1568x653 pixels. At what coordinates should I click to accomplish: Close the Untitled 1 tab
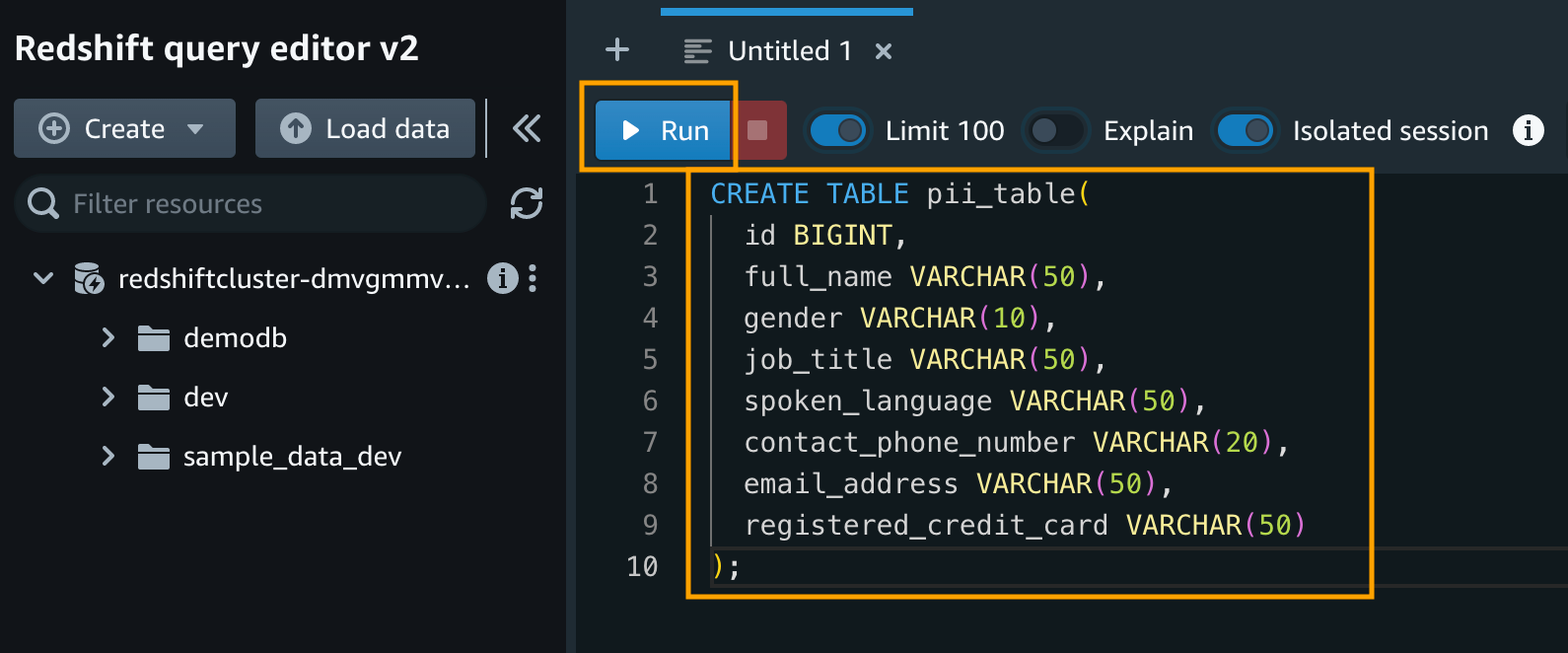point(884,51)
